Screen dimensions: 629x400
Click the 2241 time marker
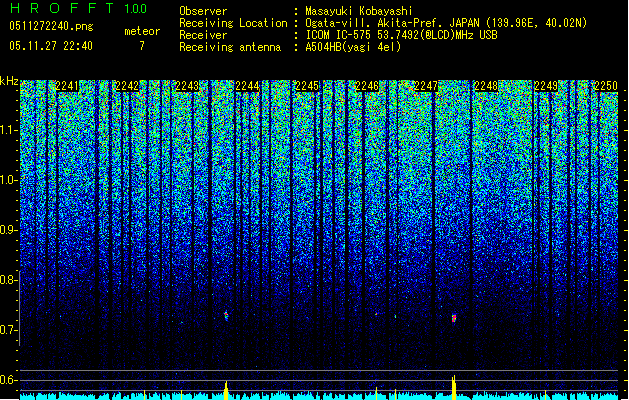pos(67,86)
